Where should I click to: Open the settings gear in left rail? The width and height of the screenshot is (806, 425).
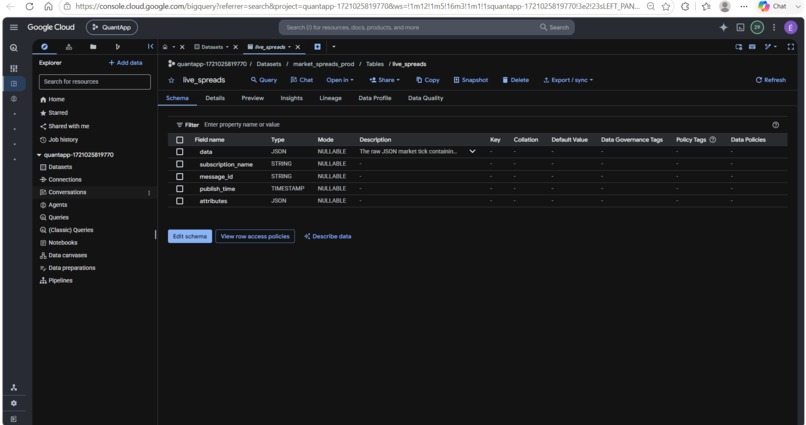coord(14,403)
